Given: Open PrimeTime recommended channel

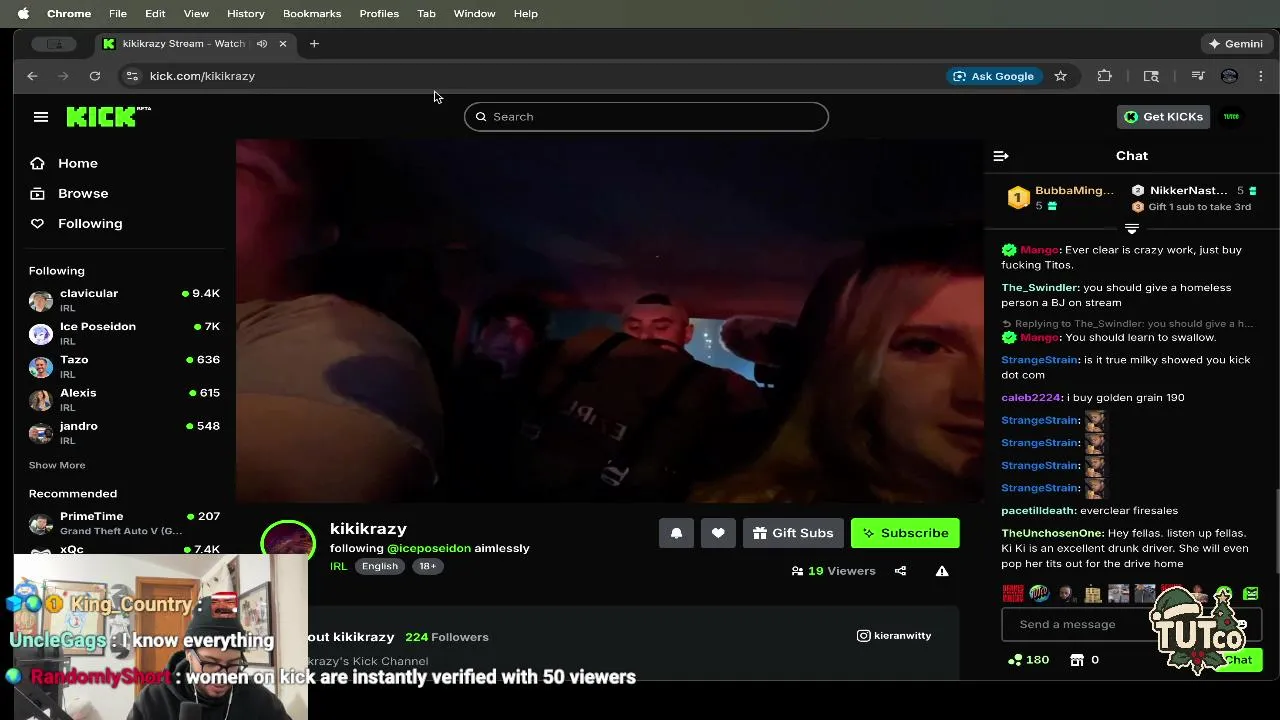Looking at the screenshot, I should click(x=124, y=523).
